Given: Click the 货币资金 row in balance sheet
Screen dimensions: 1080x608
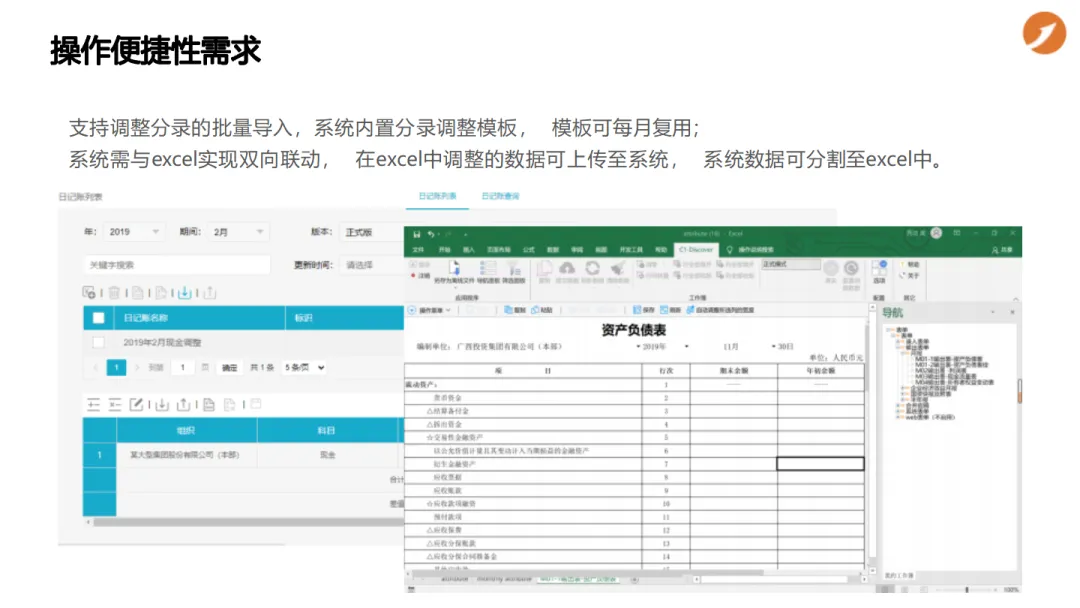Looking at the screenshot, I should (634, 398).
